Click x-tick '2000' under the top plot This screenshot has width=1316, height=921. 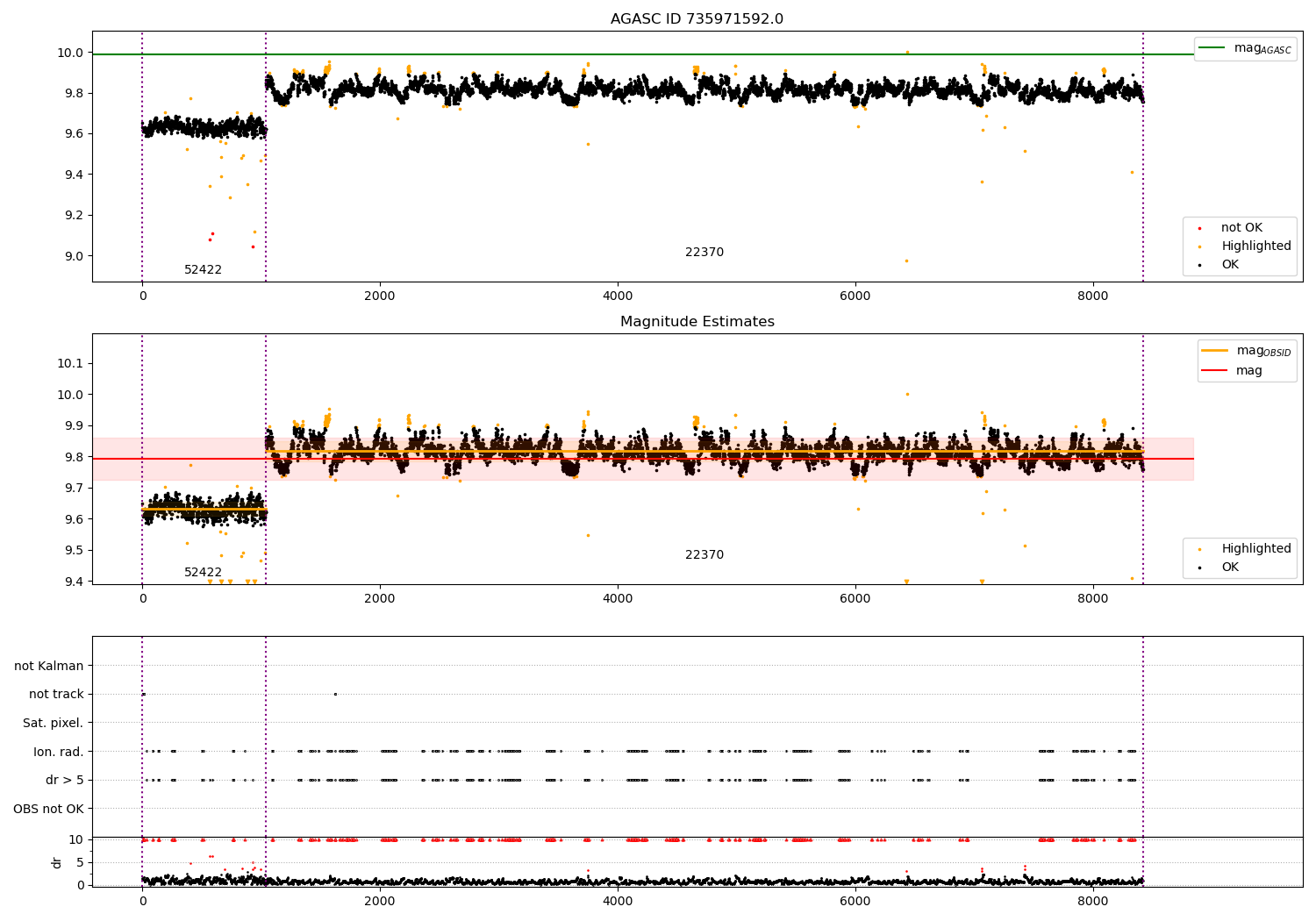pos(380,296)
